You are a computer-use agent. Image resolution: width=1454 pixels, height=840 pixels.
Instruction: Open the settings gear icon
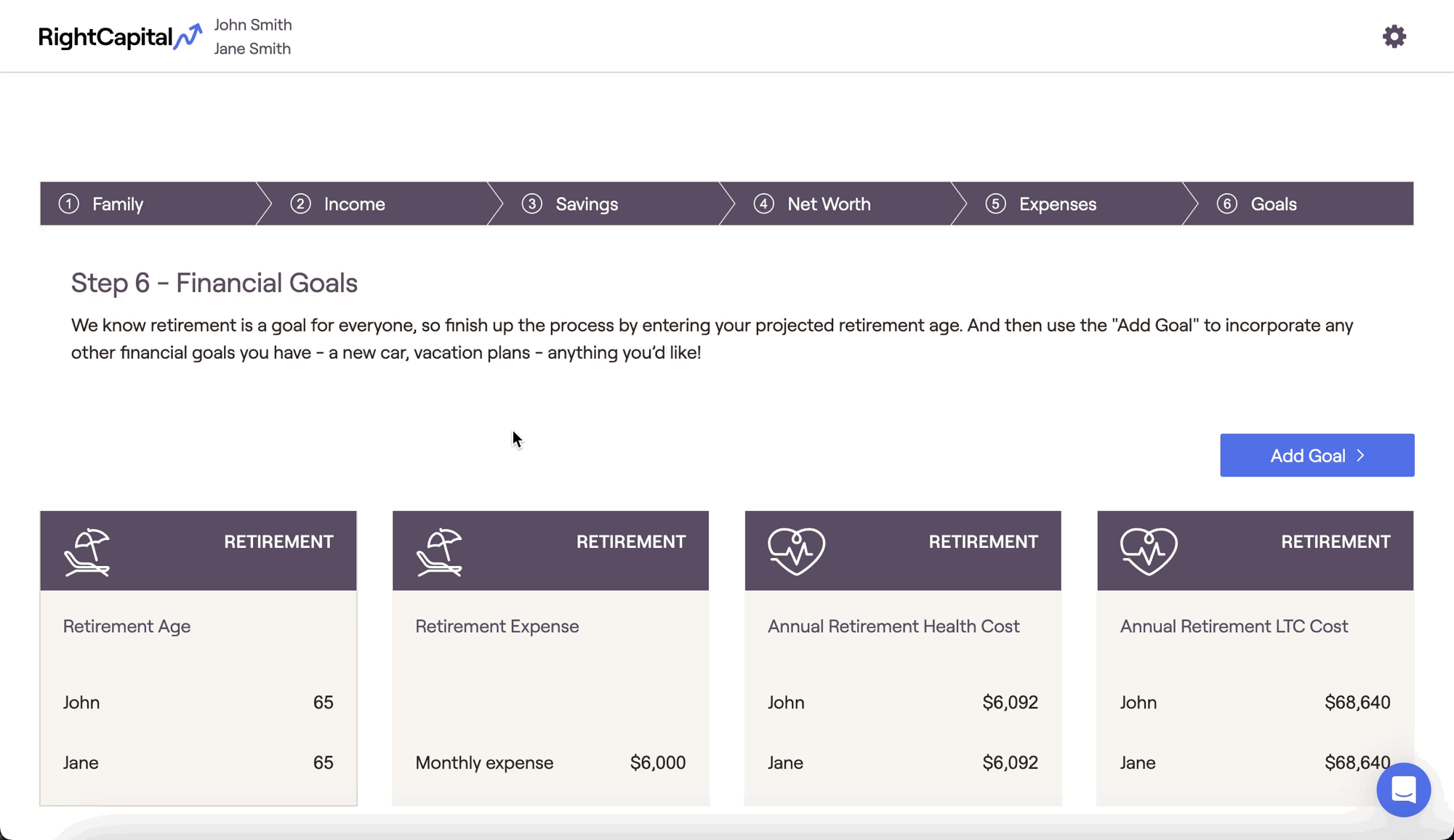pyautogui.click(x=1394, y=36)
